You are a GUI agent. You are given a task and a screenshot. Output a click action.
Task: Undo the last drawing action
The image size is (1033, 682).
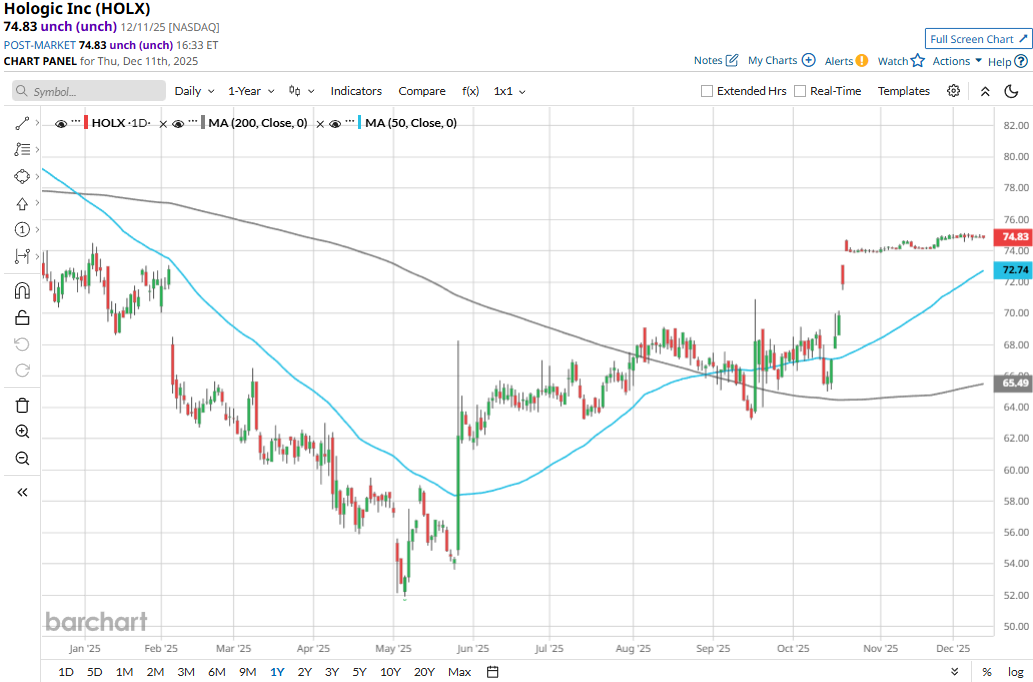[22, 344]
